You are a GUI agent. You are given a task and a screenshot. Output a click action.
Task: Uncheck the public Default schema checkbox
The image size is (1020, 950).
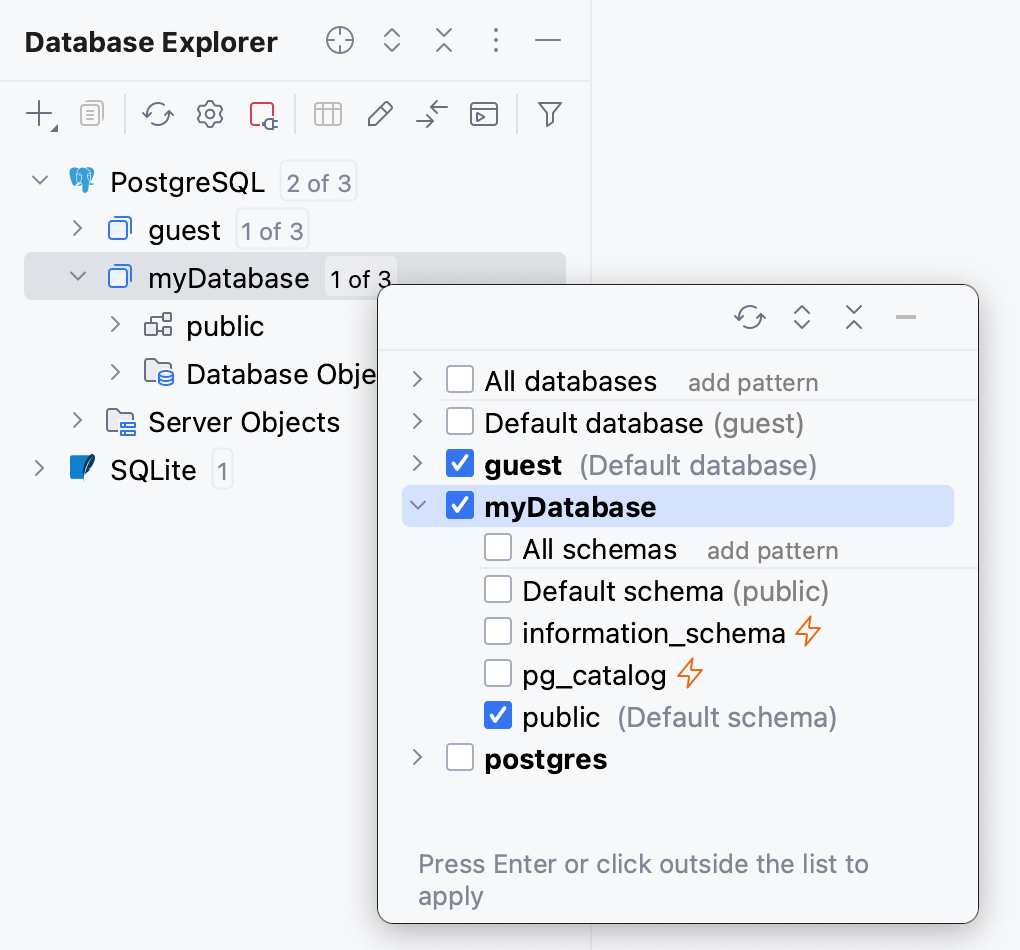(x=497, y=715)
